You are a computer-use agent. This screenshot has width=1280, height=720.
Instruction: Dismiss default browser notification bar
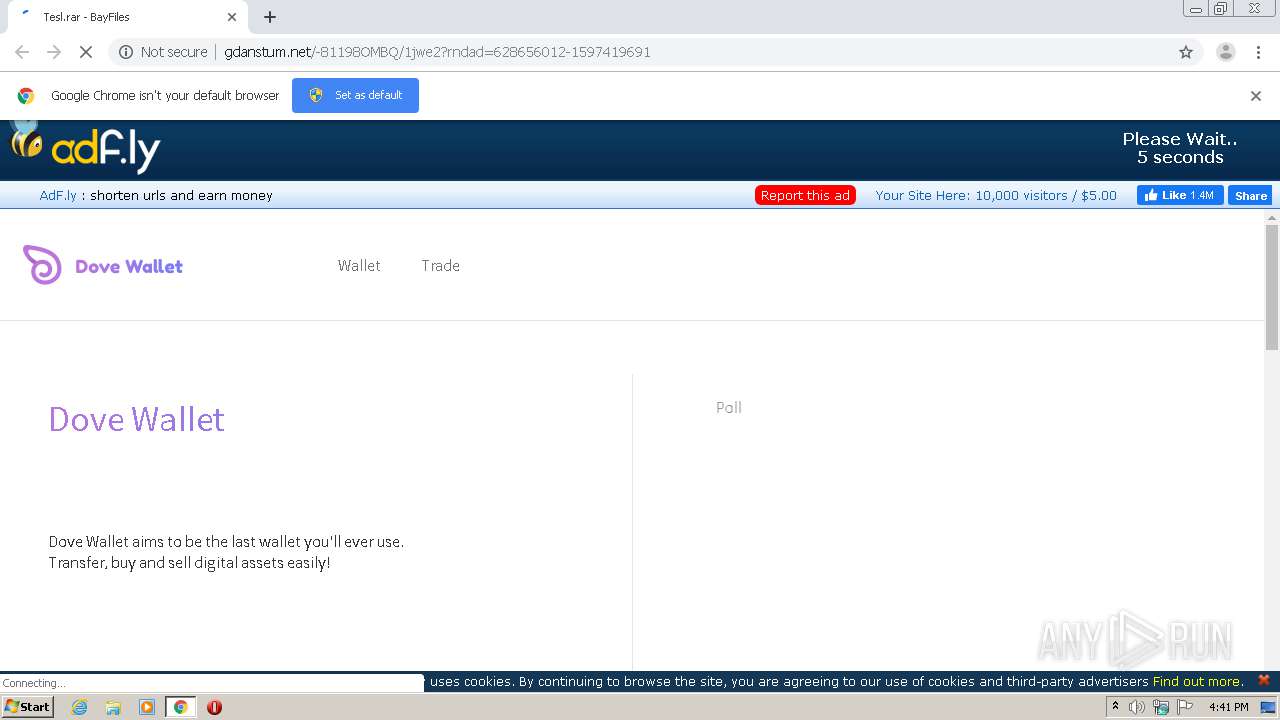click(1256, 96)
